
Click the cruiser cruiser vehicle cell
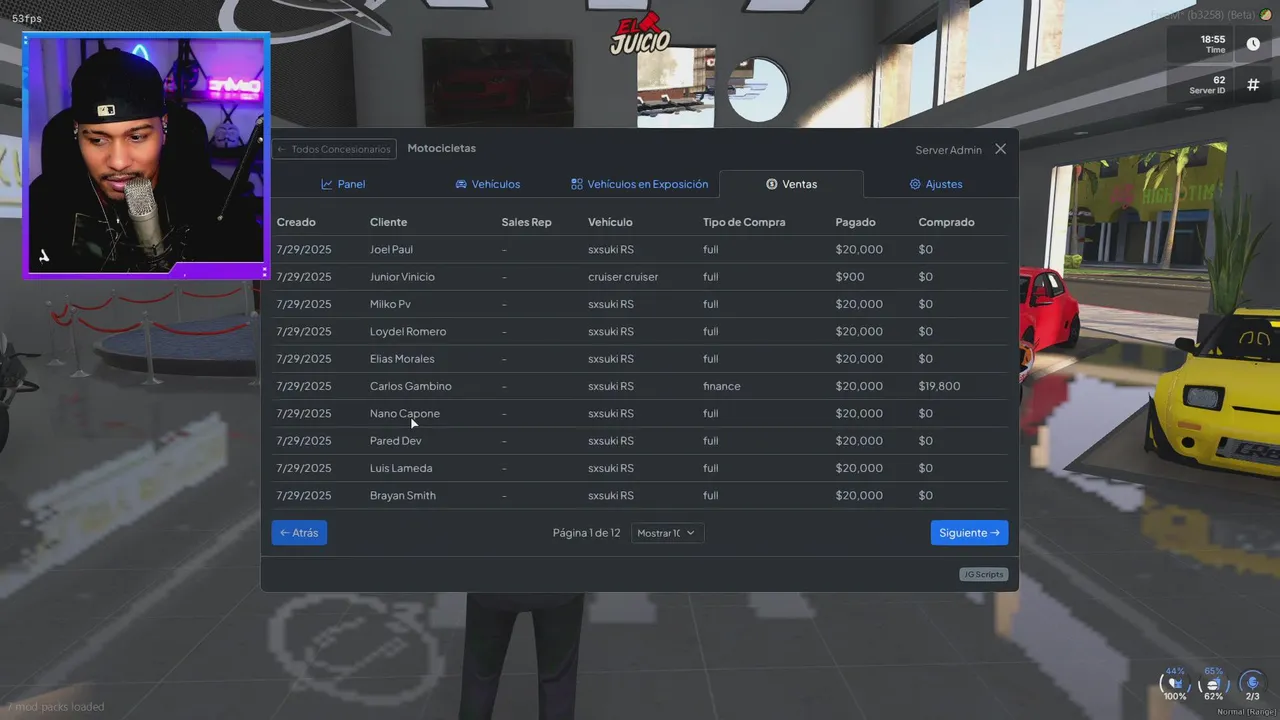(623, 277)
